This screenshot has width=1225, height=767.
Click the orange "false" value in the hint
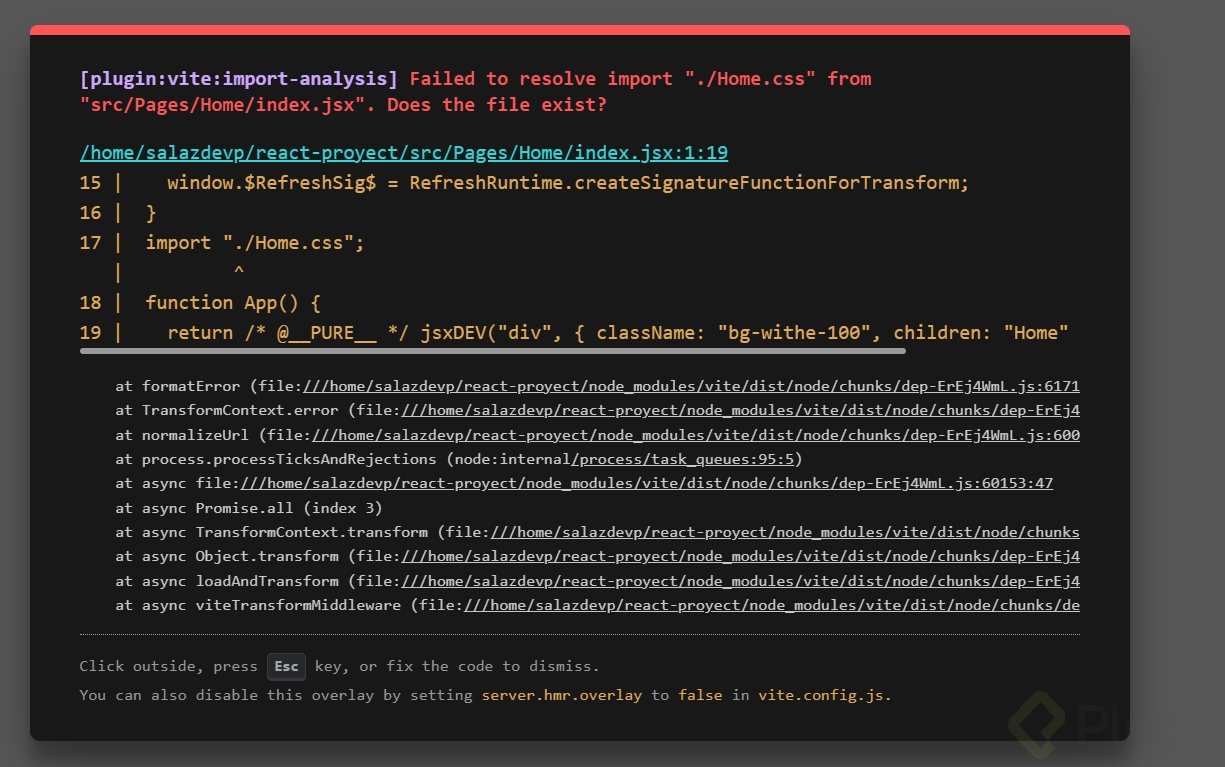(700, 694)
